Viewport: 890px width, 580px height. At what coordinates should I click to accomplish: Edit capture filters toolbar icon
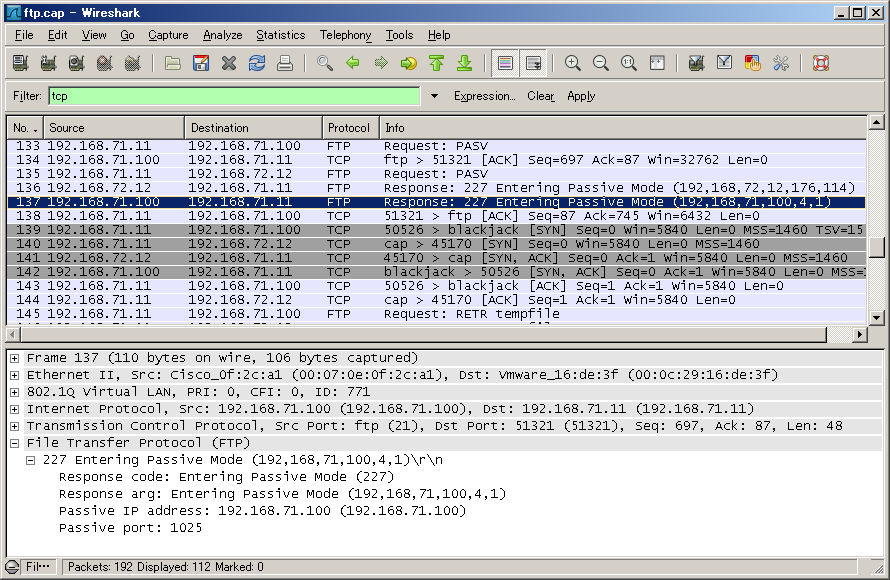coord(696,63)
